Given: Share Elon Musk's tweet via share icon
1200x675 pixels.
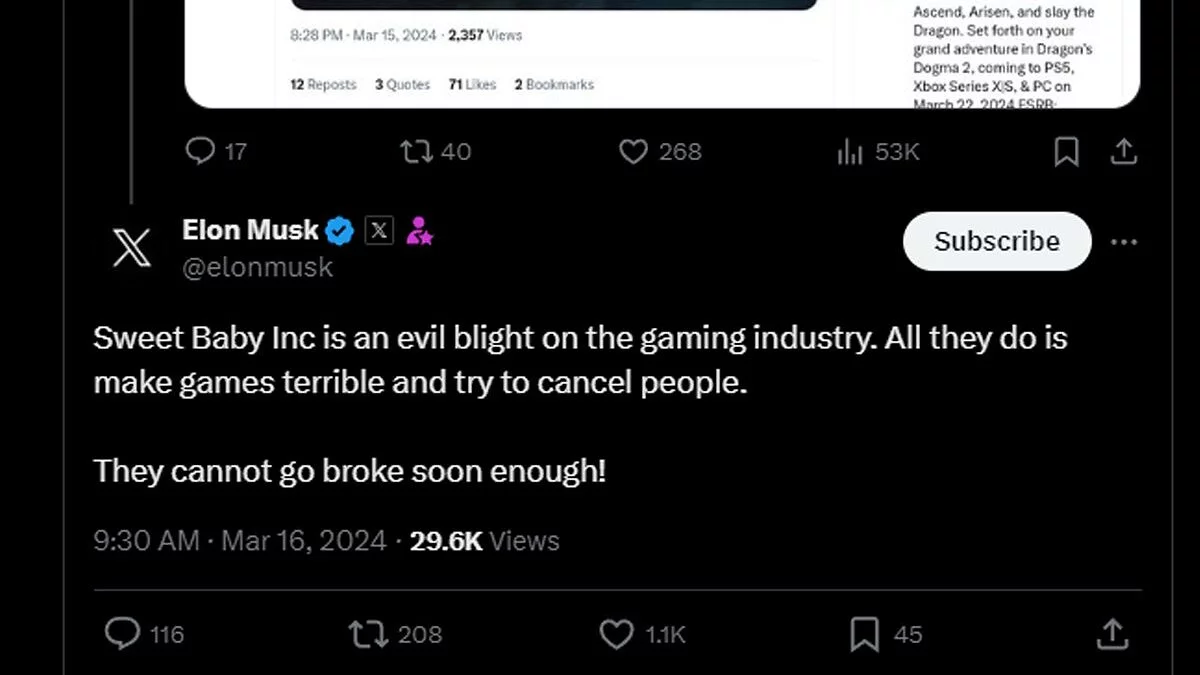Looking at the screenshot, I should pos(1112,634).
